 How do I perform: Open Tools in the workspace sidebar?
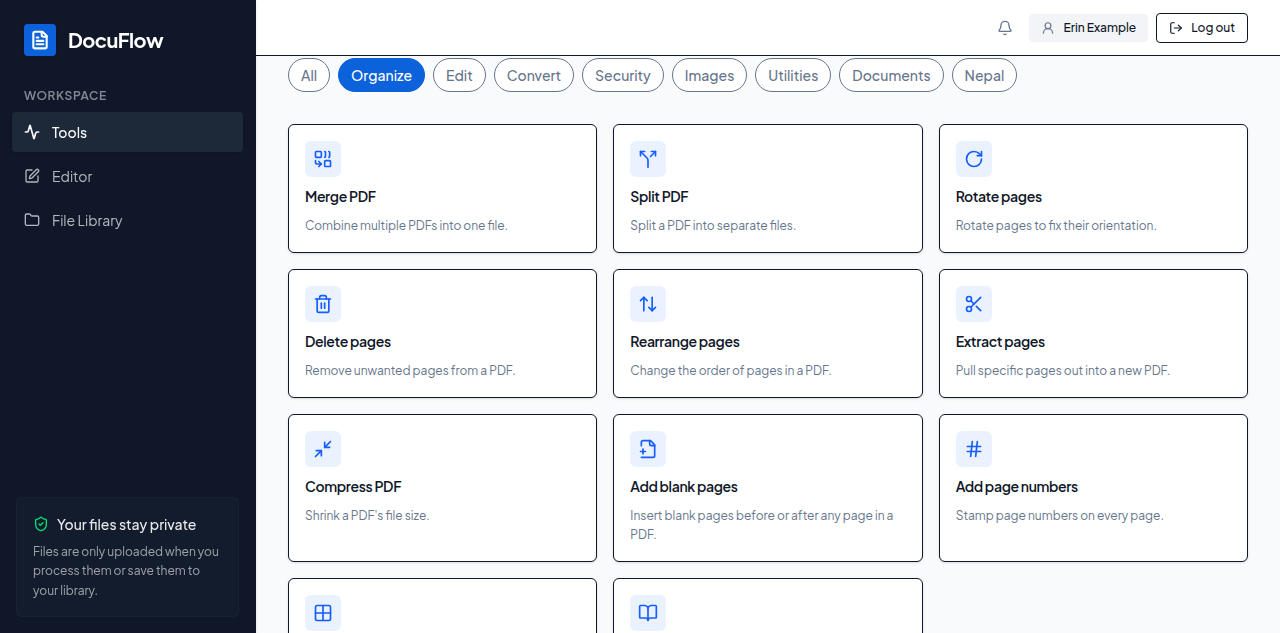[x=127, y=132]
